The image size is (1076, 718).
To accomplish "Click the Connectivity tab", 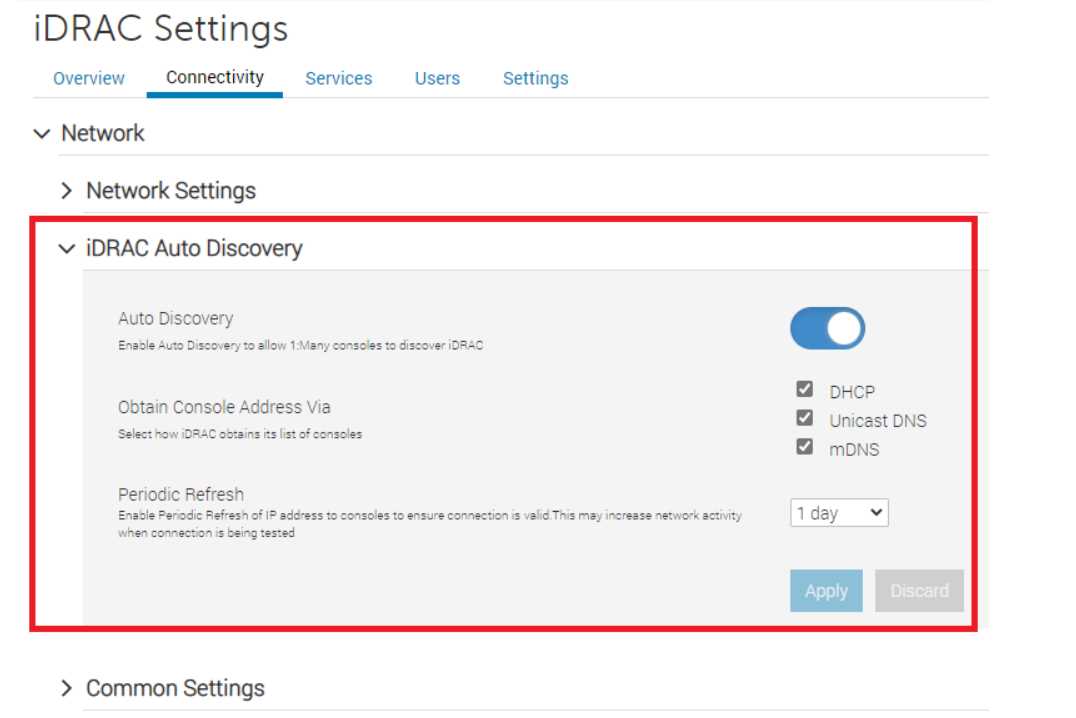I will coord(215,77).
